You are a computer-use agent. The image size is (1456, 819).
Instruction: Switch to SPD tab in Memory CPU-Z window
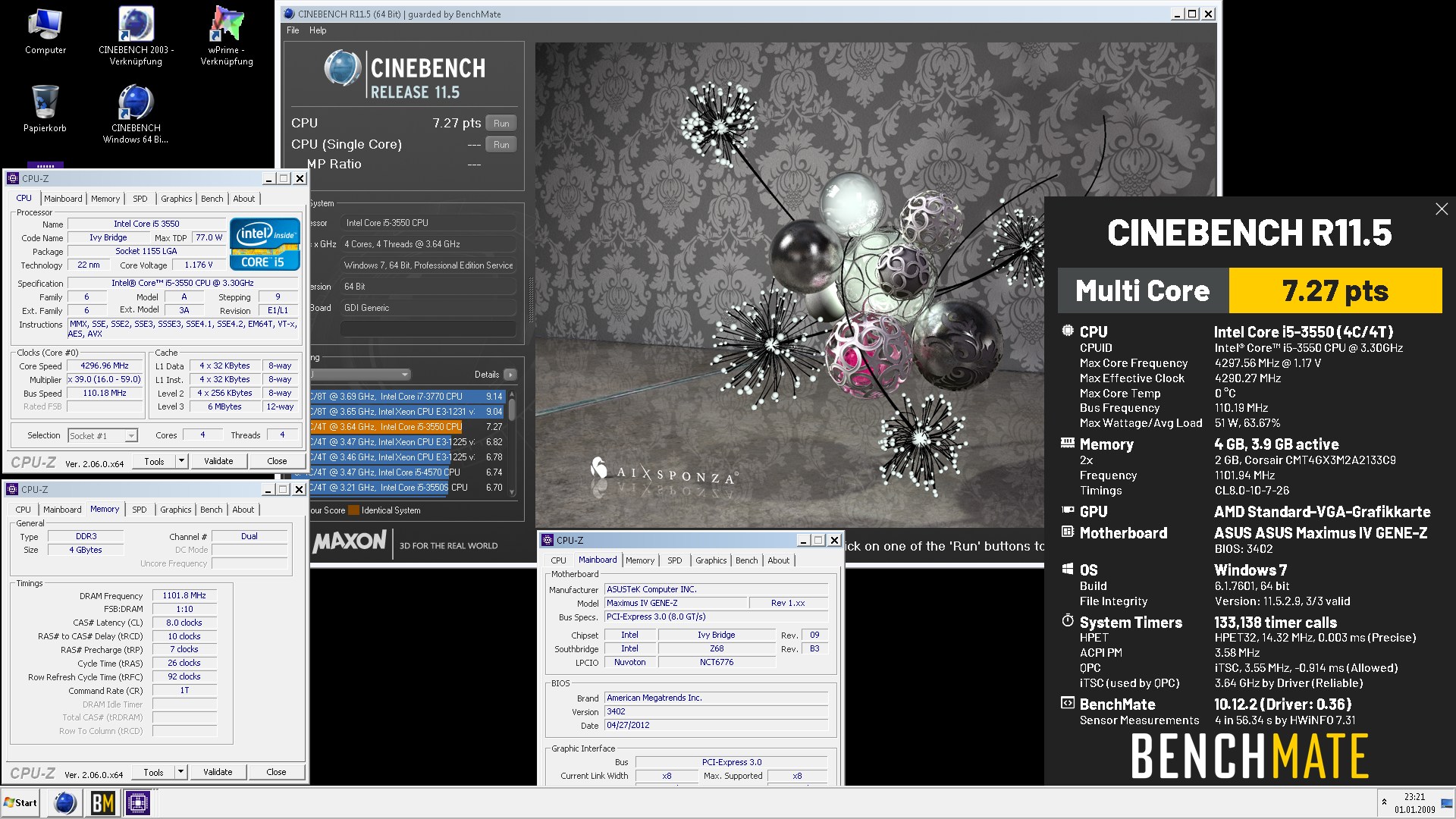140,510
